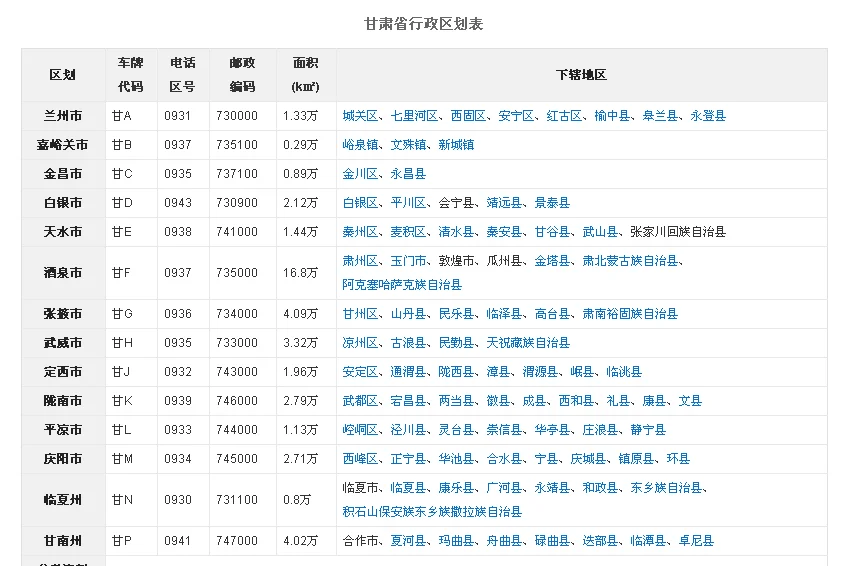Click the 安定区 link
Screen dimensions: 846x566
pyautogui.click(x=360, y=373)
